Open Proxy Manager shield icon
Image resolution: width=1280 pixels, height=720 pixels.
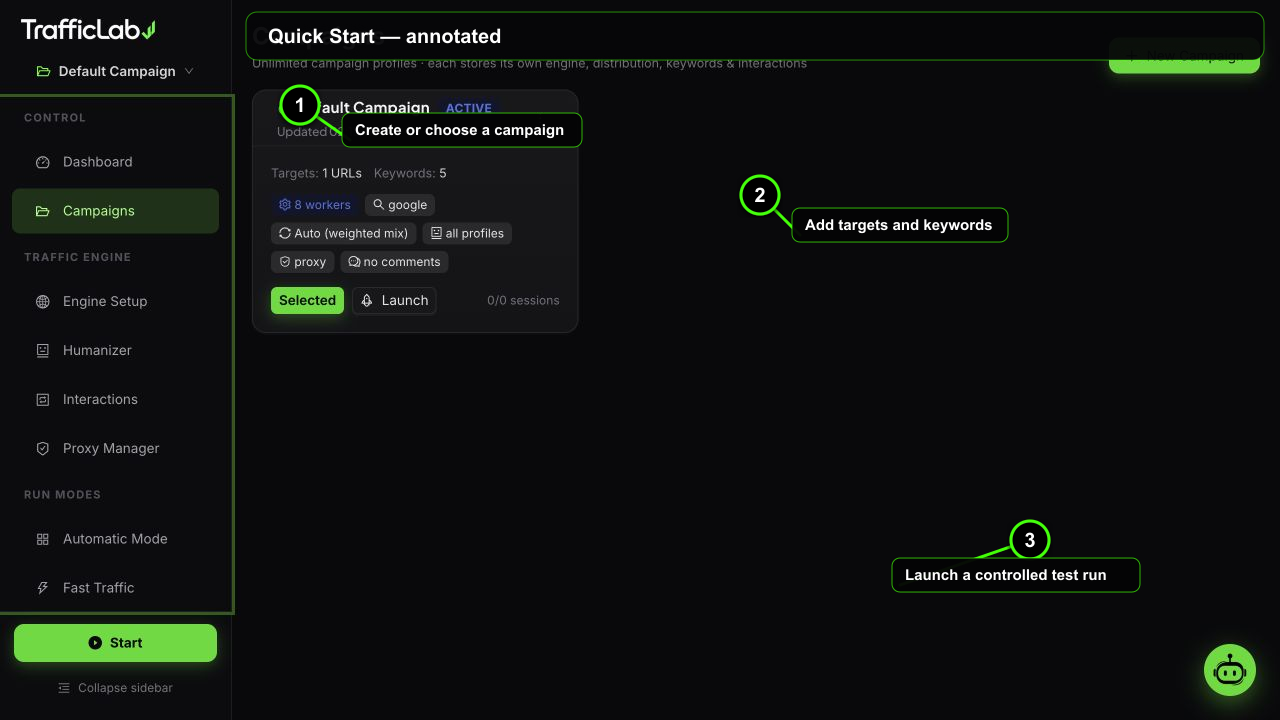42,448
